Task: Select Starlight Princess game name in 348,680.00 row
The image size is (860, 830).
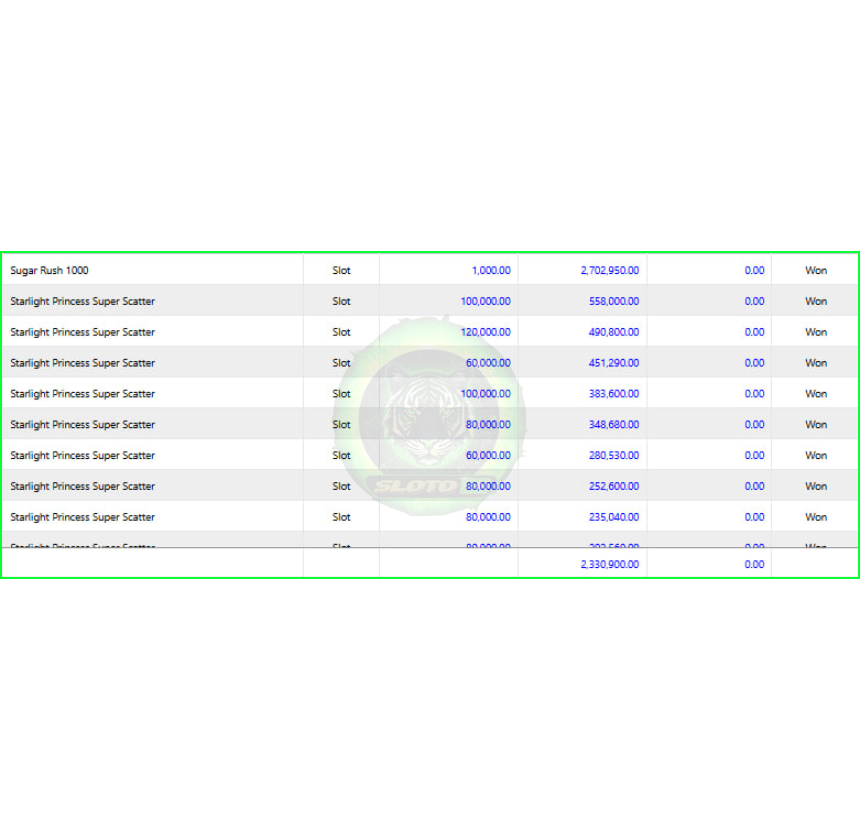Action: point(82,424)
